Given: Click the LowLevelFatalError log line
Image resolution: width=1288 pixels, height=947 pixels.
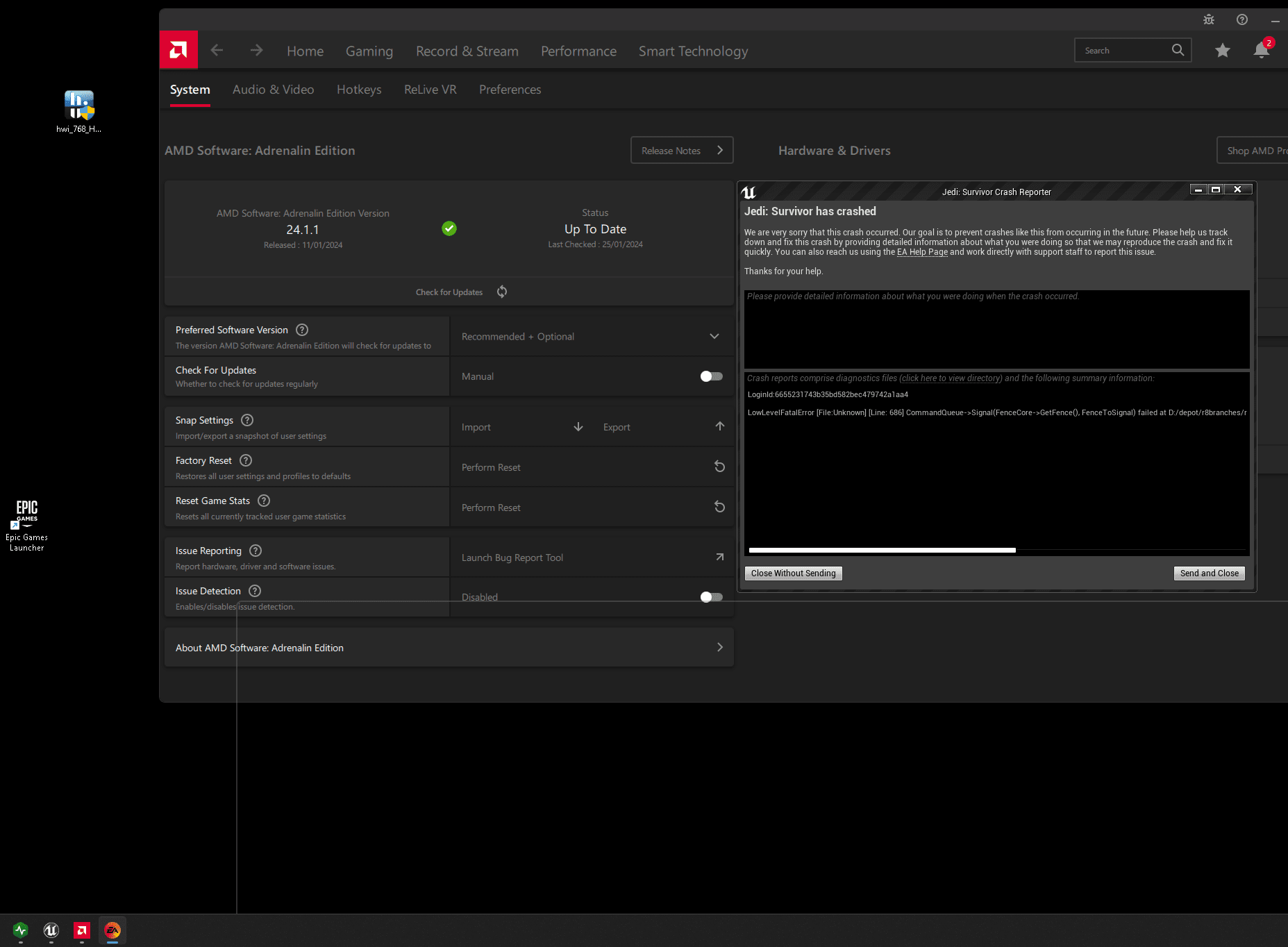Looking at the screenshot, I should click(x=996, y=412).
